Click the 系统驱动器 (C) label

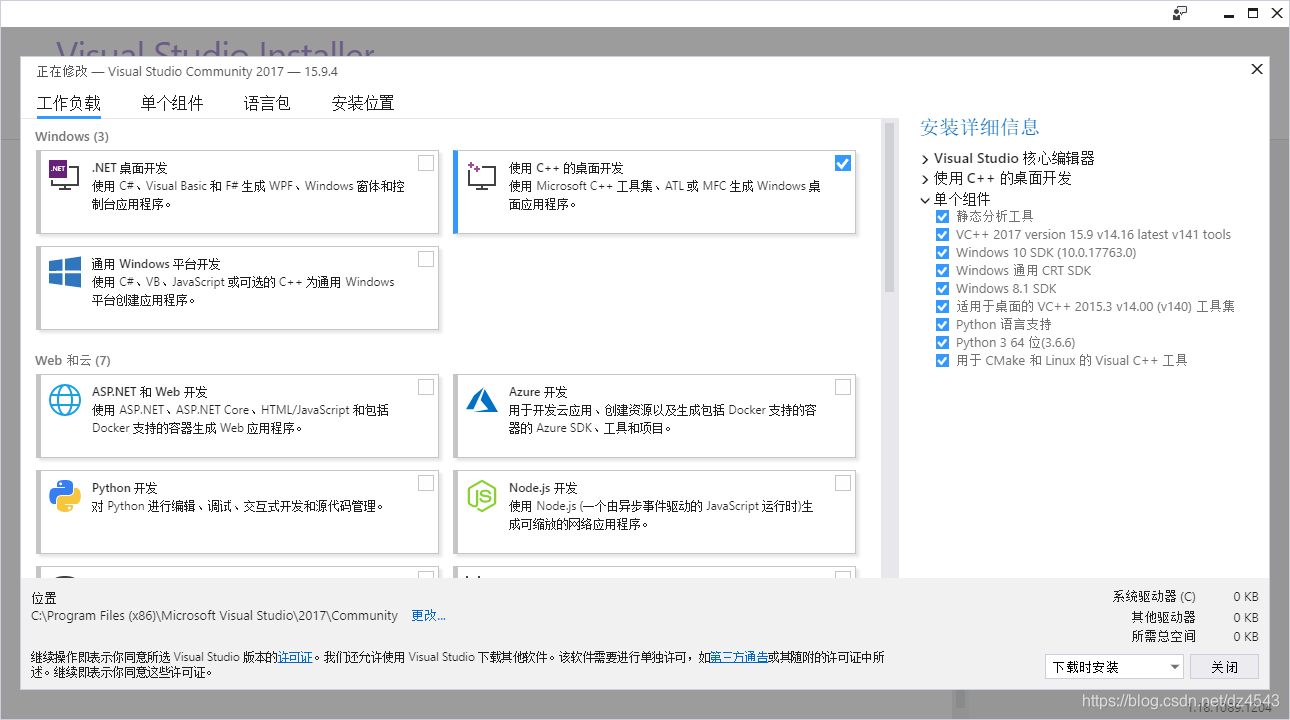click(1154, 597)
